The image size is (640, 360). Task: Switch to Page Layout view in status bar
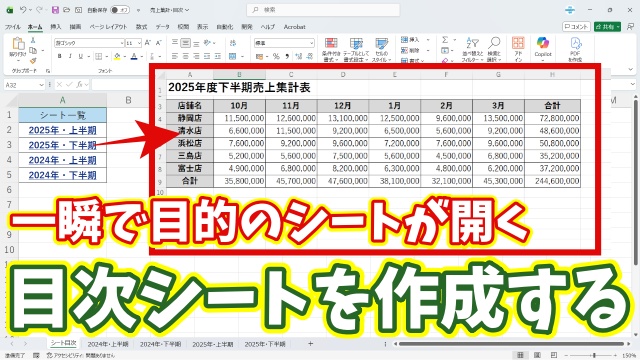pos(537,355)
